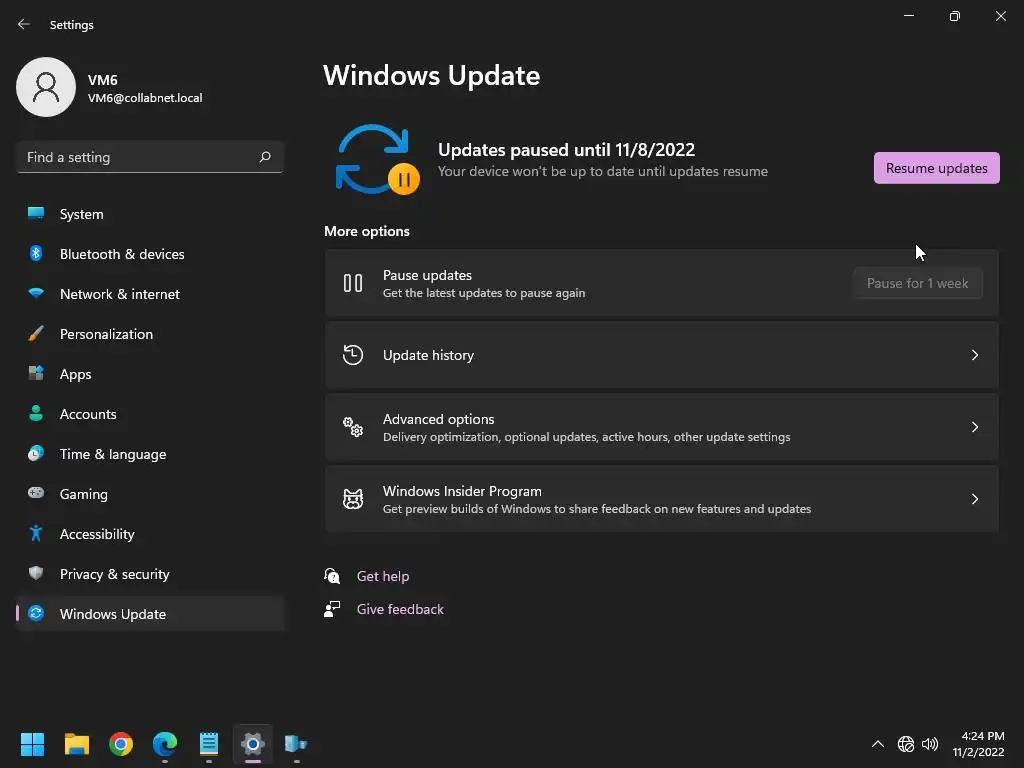
Task: Expand Update history chevron
Action: tap(974, 355)
